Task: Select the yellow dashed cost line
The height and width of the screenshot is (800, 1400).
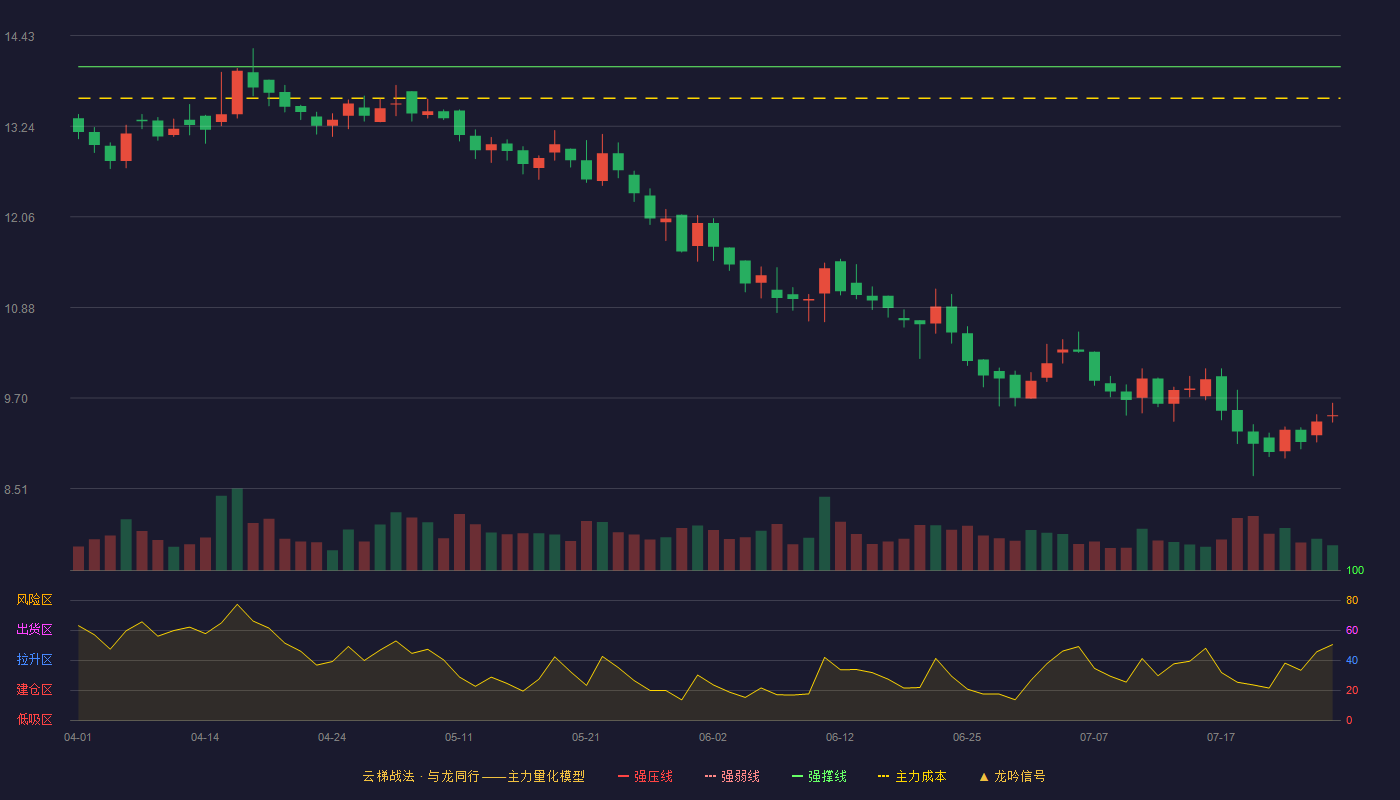Action: pos(709,98)
